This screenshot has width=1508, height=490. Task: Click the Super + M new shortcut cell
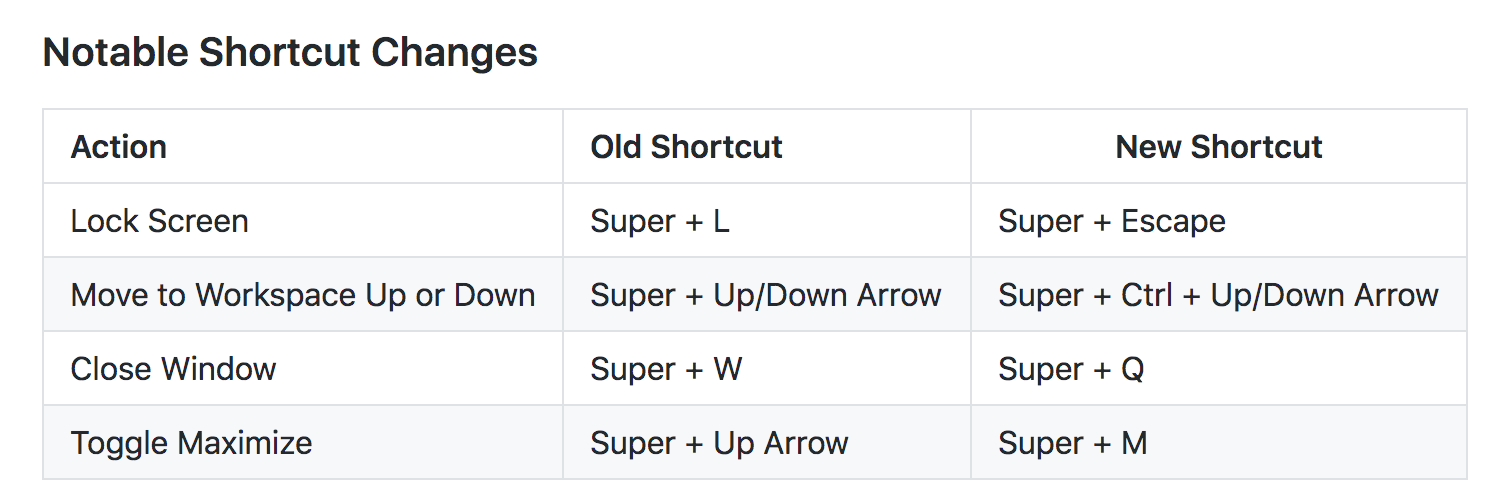click(x=1219, y=442)
